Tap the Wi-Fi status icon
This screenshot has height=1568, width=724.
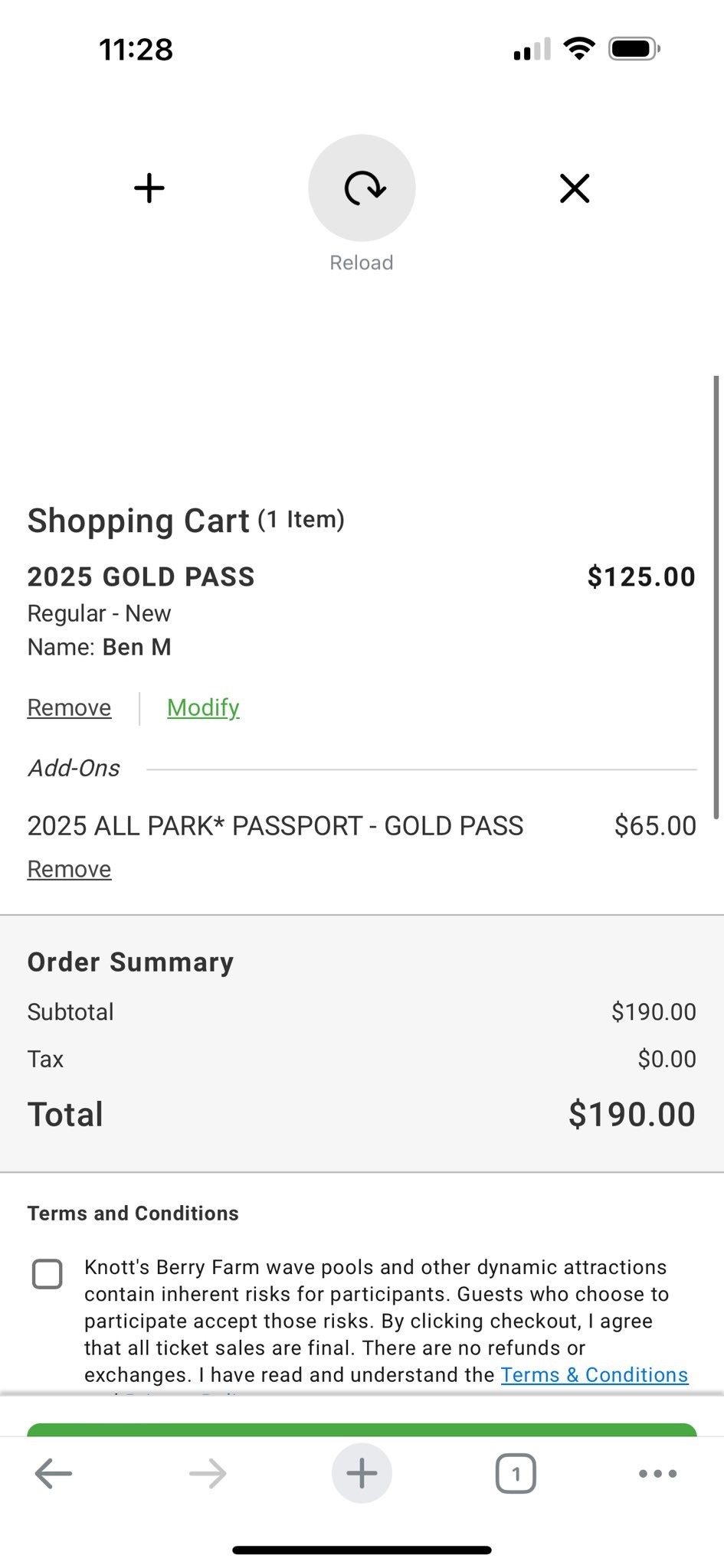coord(579,49)
